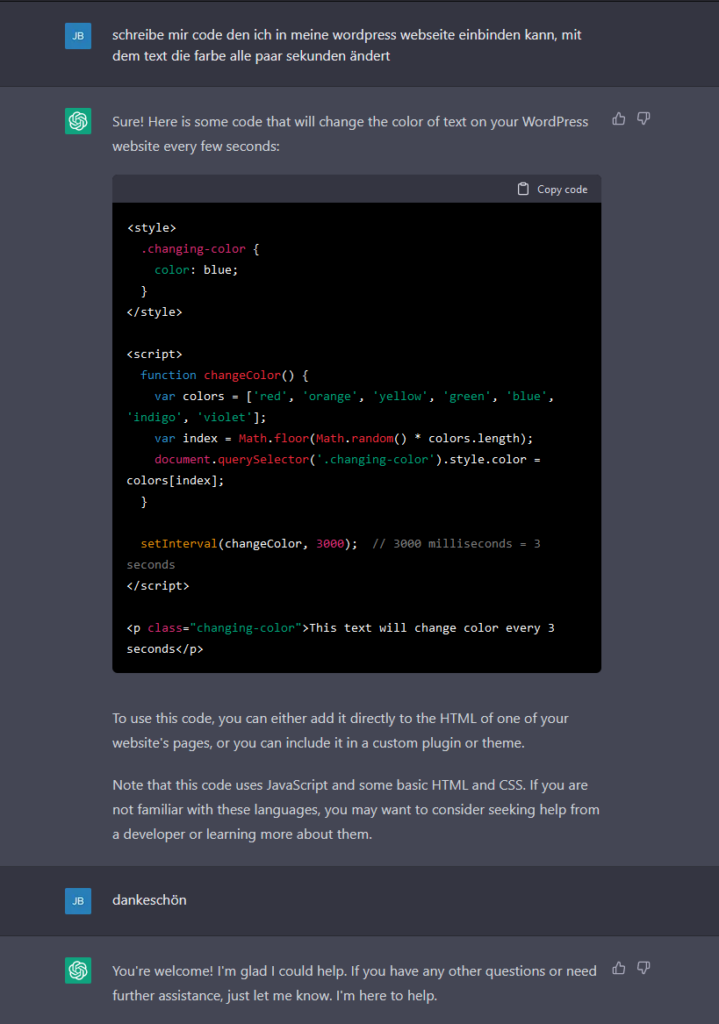Click the "document.querySelector" code line

(x=347, y=459)
